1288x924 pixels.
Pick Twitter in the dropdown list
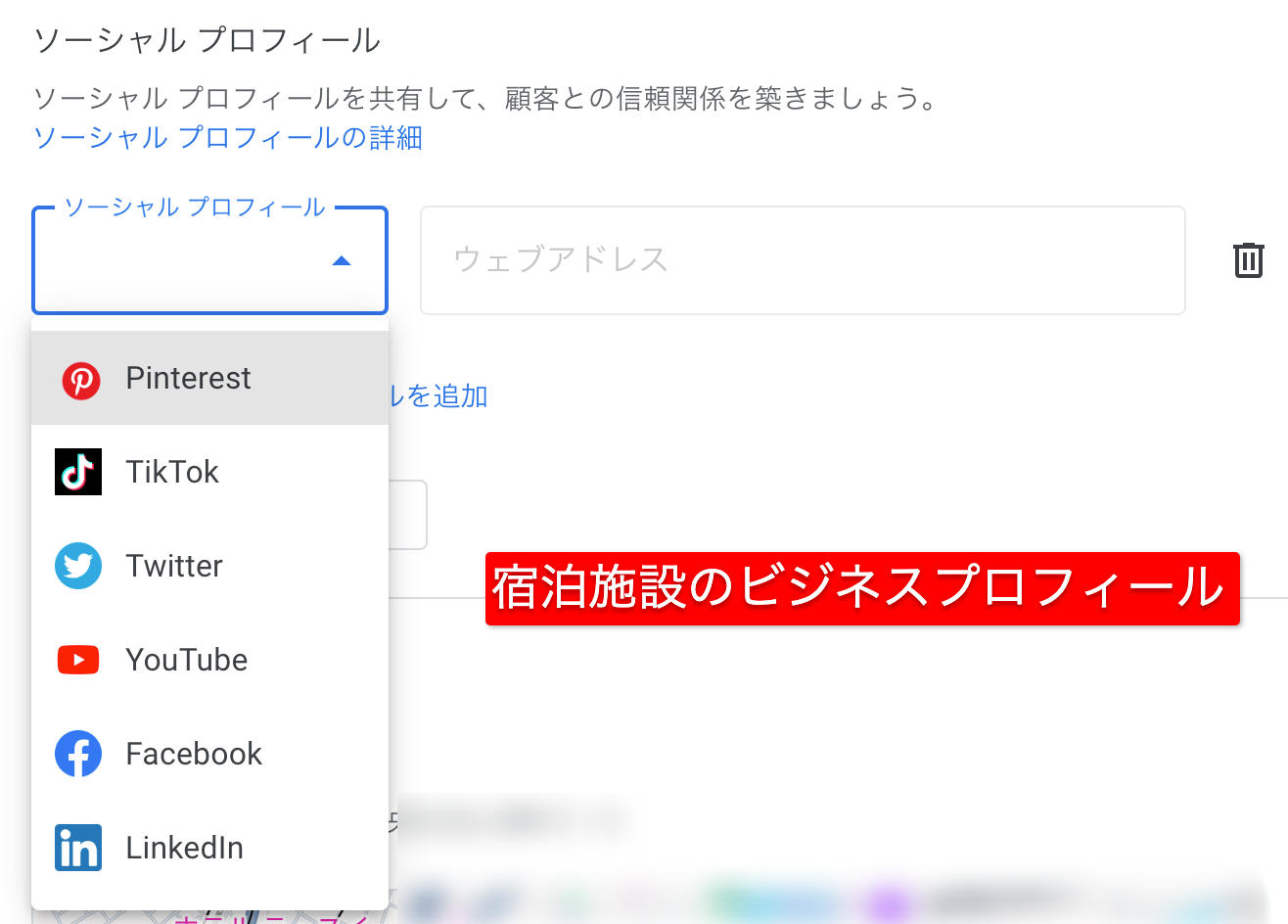click(x=209, y=566)
